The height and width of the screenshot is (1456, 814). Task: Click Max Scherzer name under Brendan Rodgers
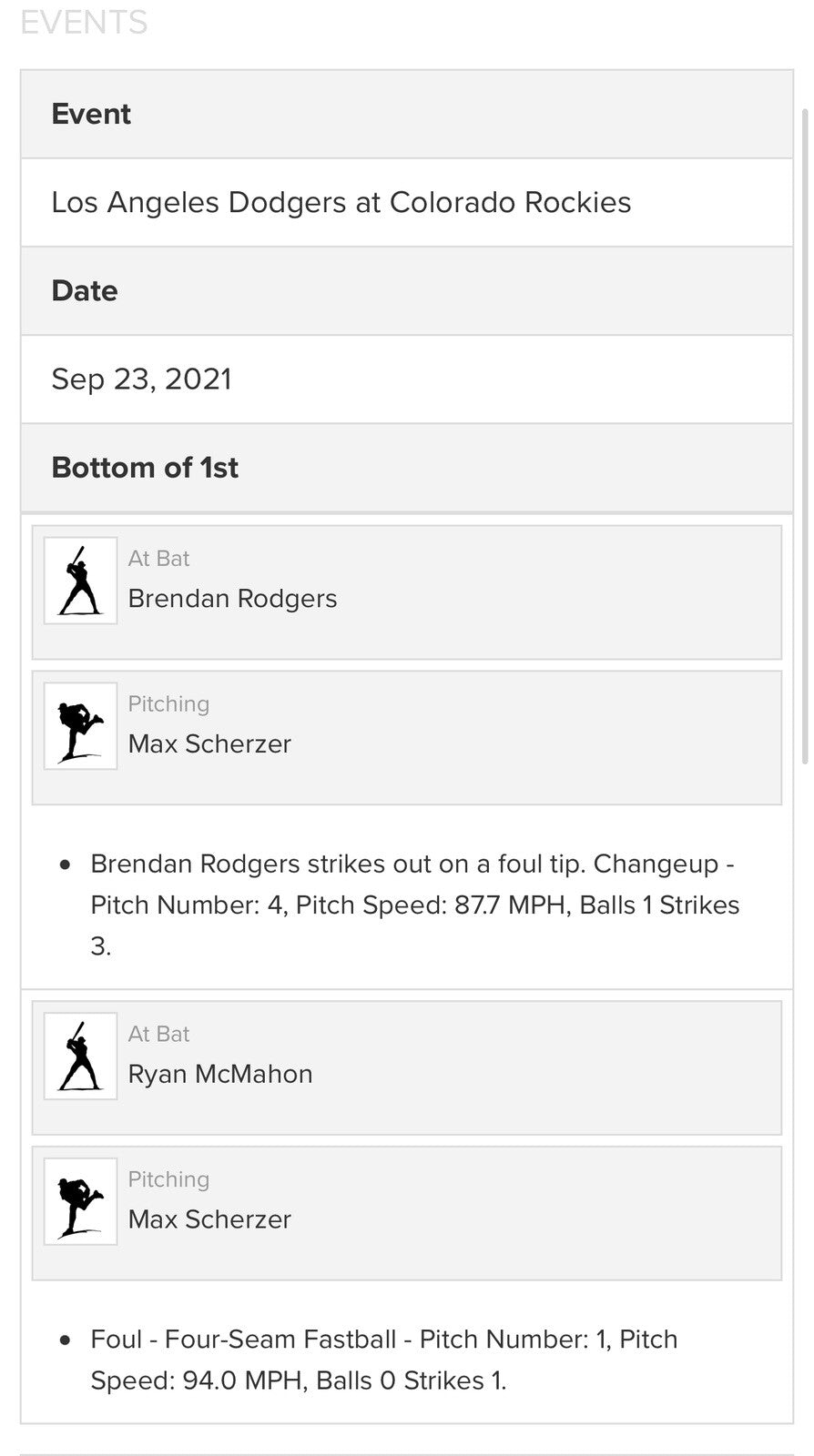coord(209,744)
